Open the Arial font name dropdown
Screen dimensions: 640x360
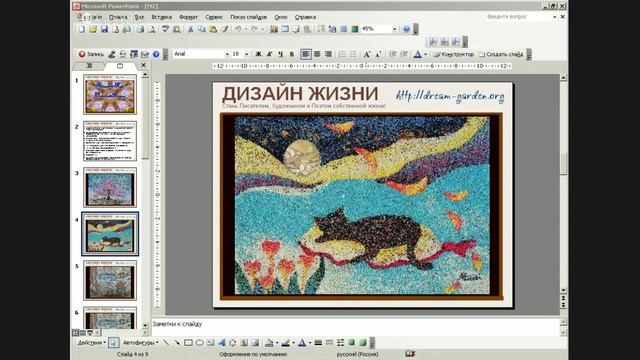click(227, 54)
